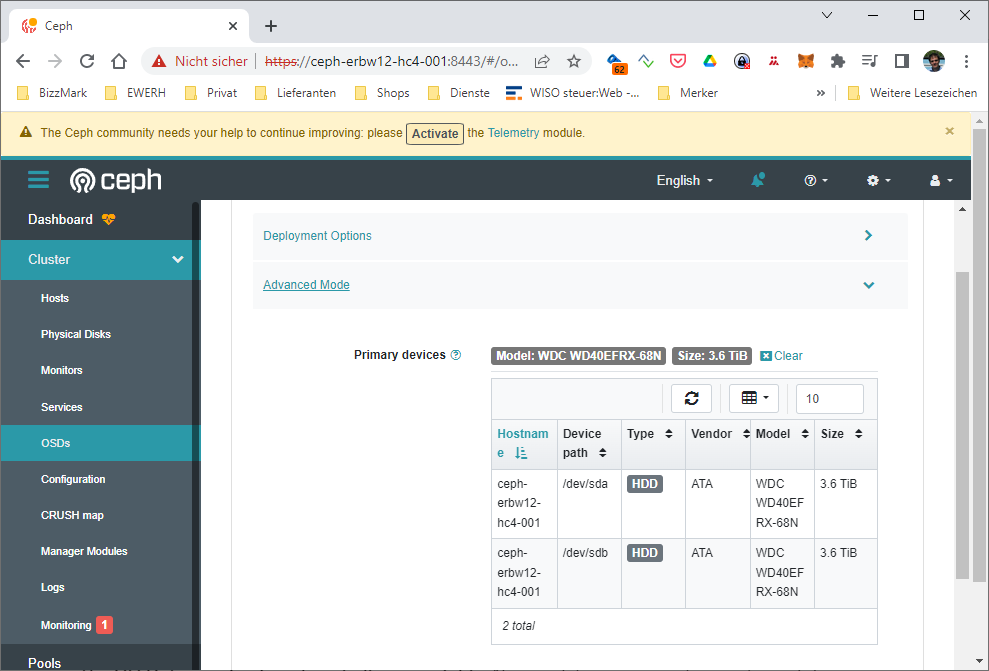The width and height of the screenshot is (989, 671).
Task: Sort the table by Size column
Action: (x=840, y=434)
